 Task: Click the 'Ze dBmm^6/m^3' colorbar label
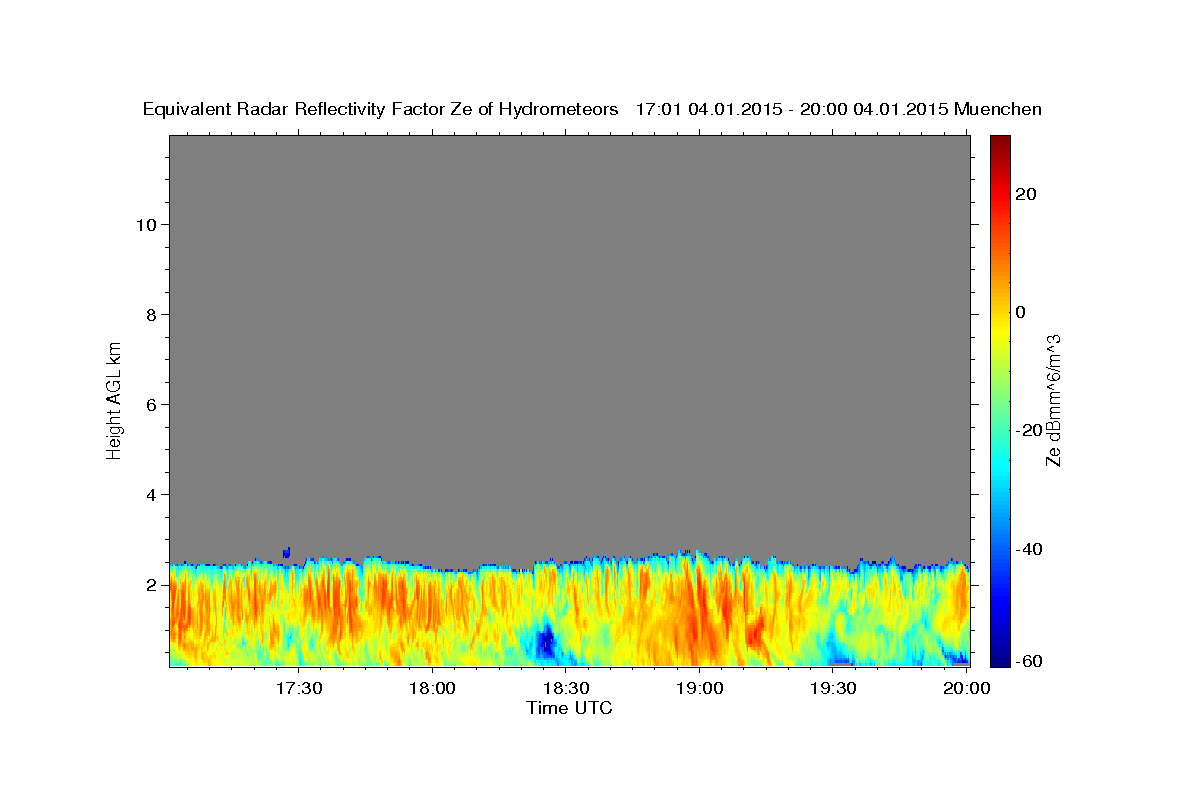[1052, 400]
